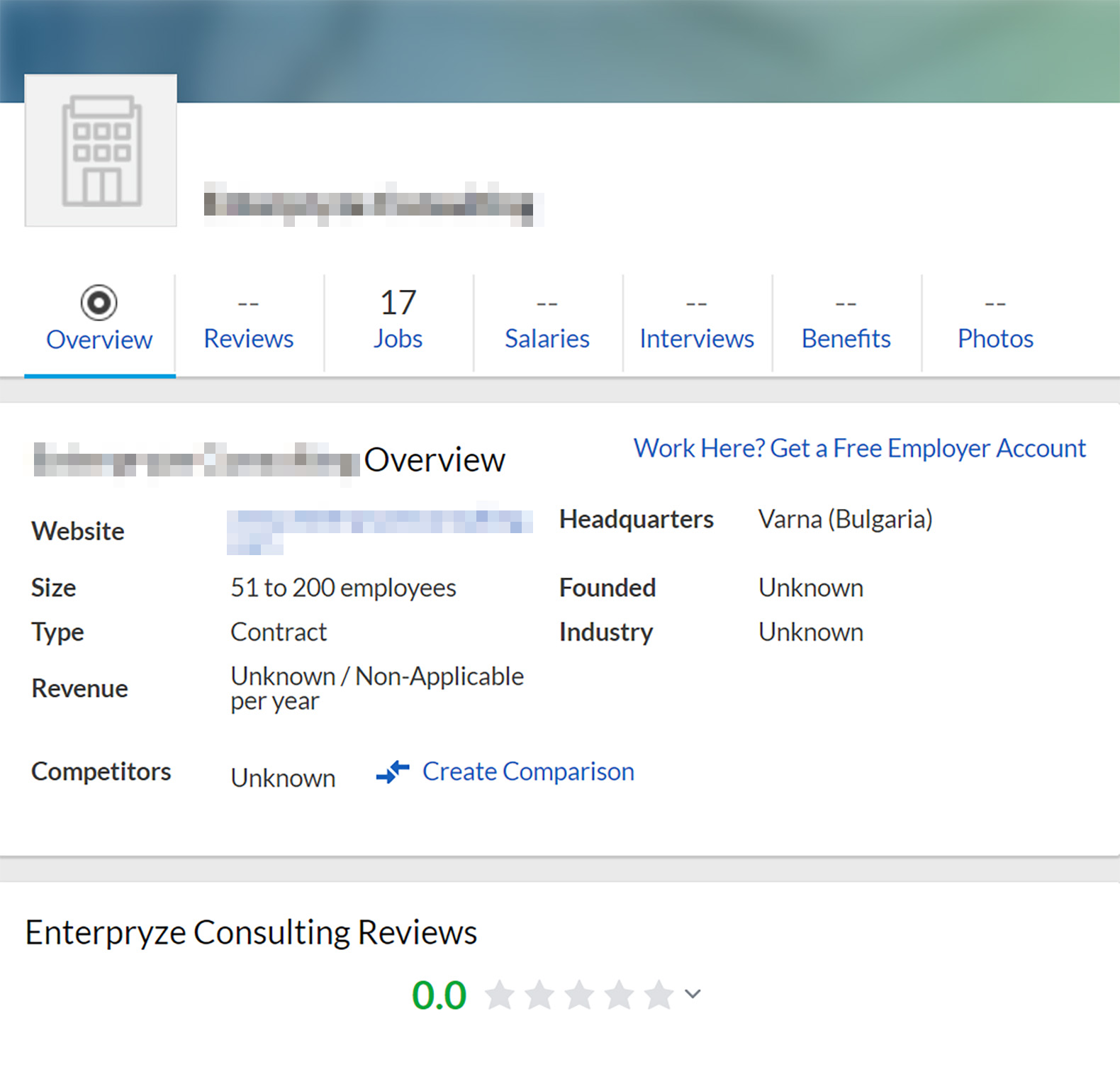Image resolution: width=1120 pixels, height=1067 pixels.
Task: Click the Create Comparison link
Action: 528,771
